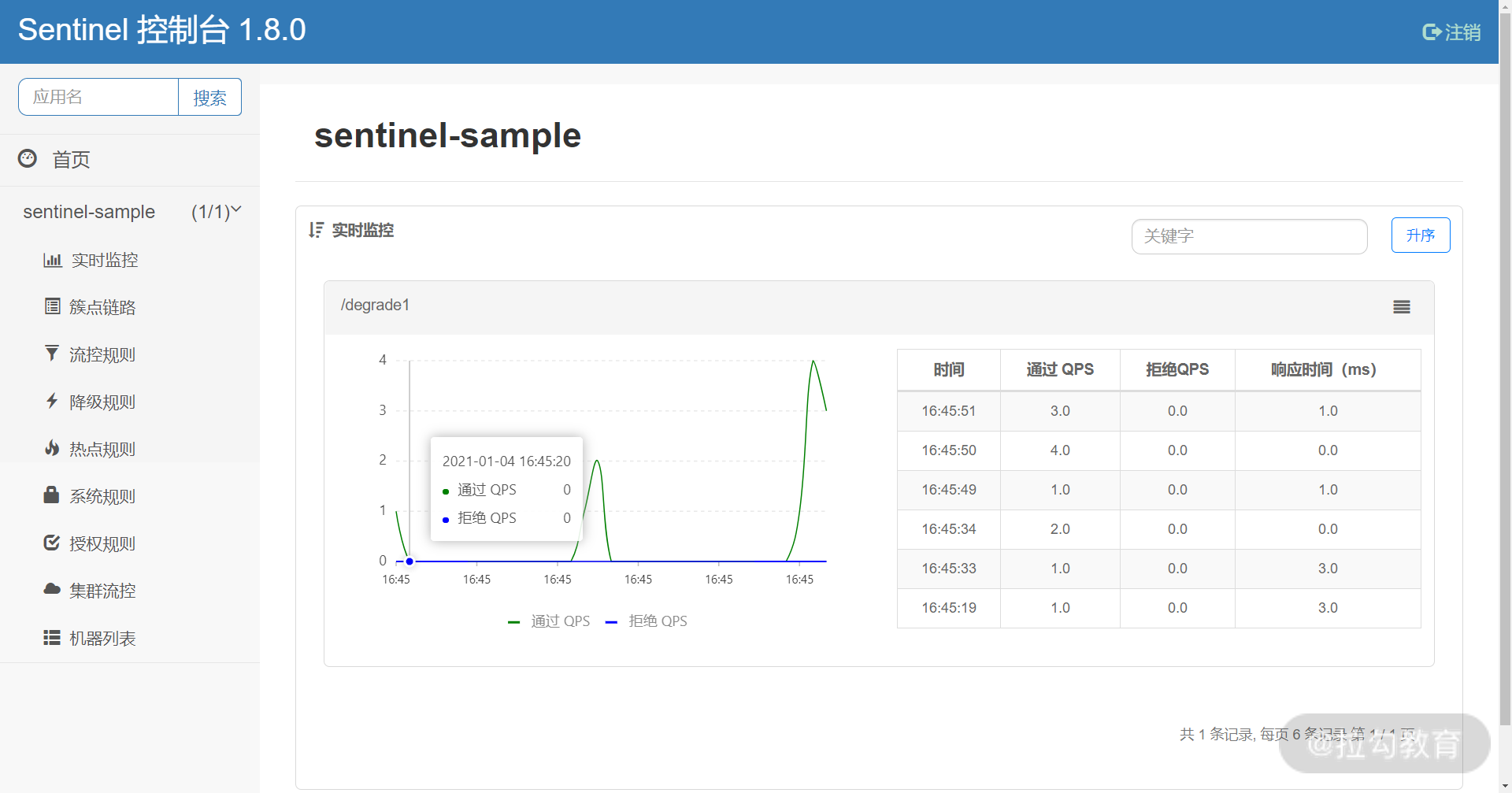Click the lock icon beside 系统规则
1512x793 pixels.
51,495
